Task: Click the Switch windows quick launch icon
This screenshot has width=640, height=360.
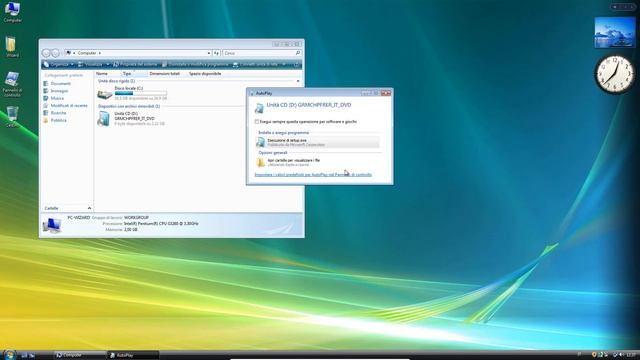Action: coord(32,356)
